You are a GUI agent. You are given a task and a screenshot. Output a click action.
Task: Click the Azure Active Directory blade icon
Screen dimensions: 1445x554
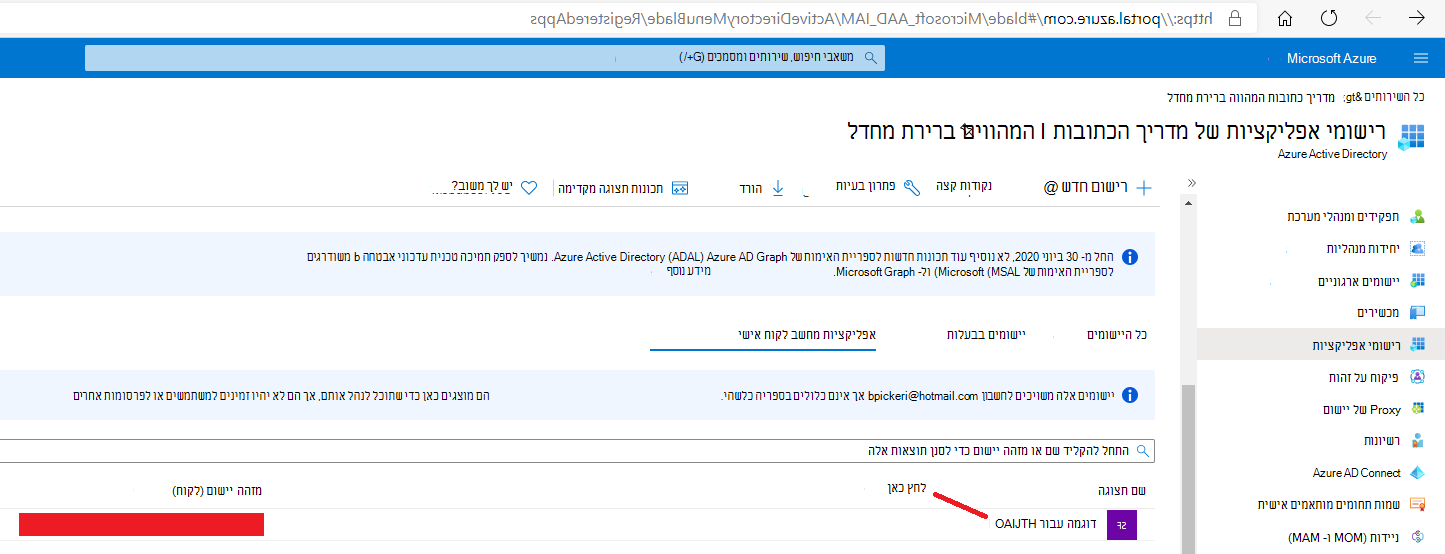[x=1412, y=138]
